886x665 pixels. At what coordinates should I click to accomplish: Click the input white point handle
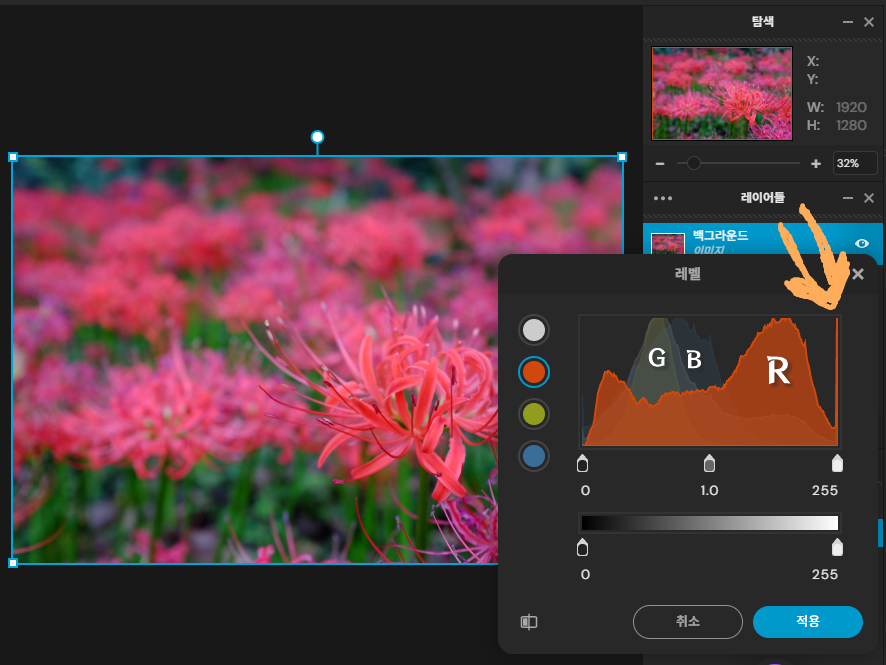[837, 463]
